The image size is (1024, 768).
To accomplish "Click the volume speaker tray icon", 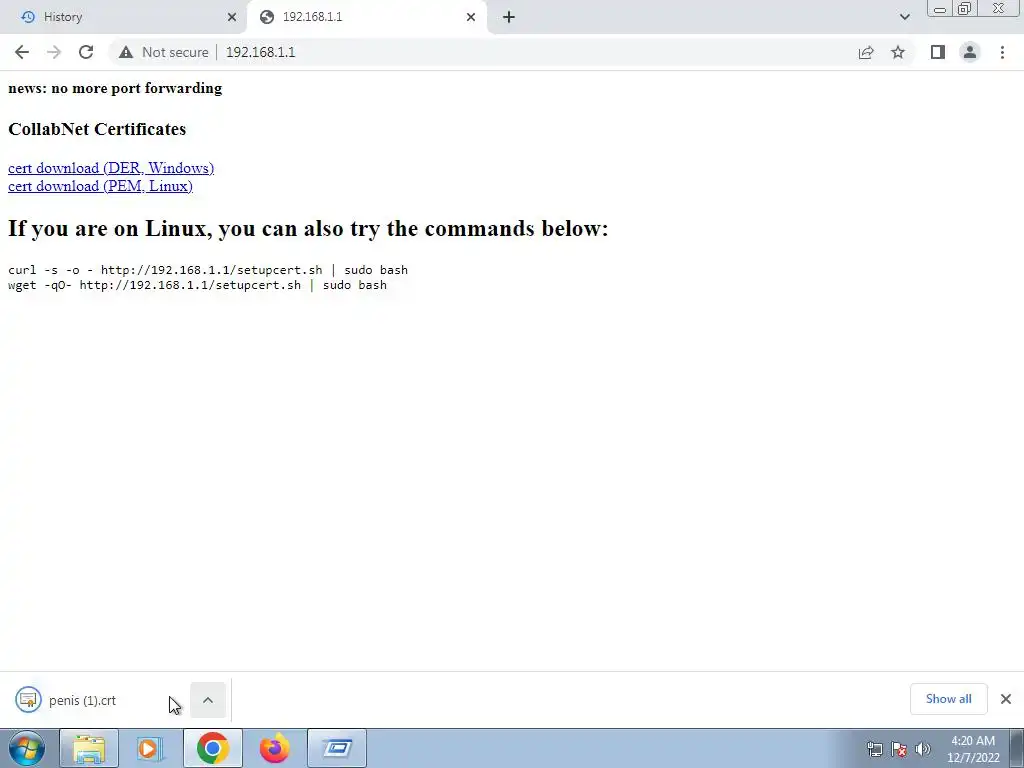I will [922, 749].
